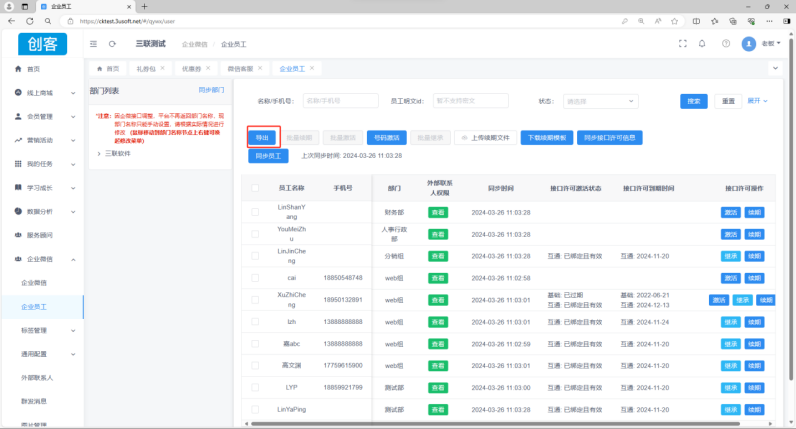Viewport: 796px width, 429px height.
Task: Close the 礼券包 tab
Action: point(162,68)
